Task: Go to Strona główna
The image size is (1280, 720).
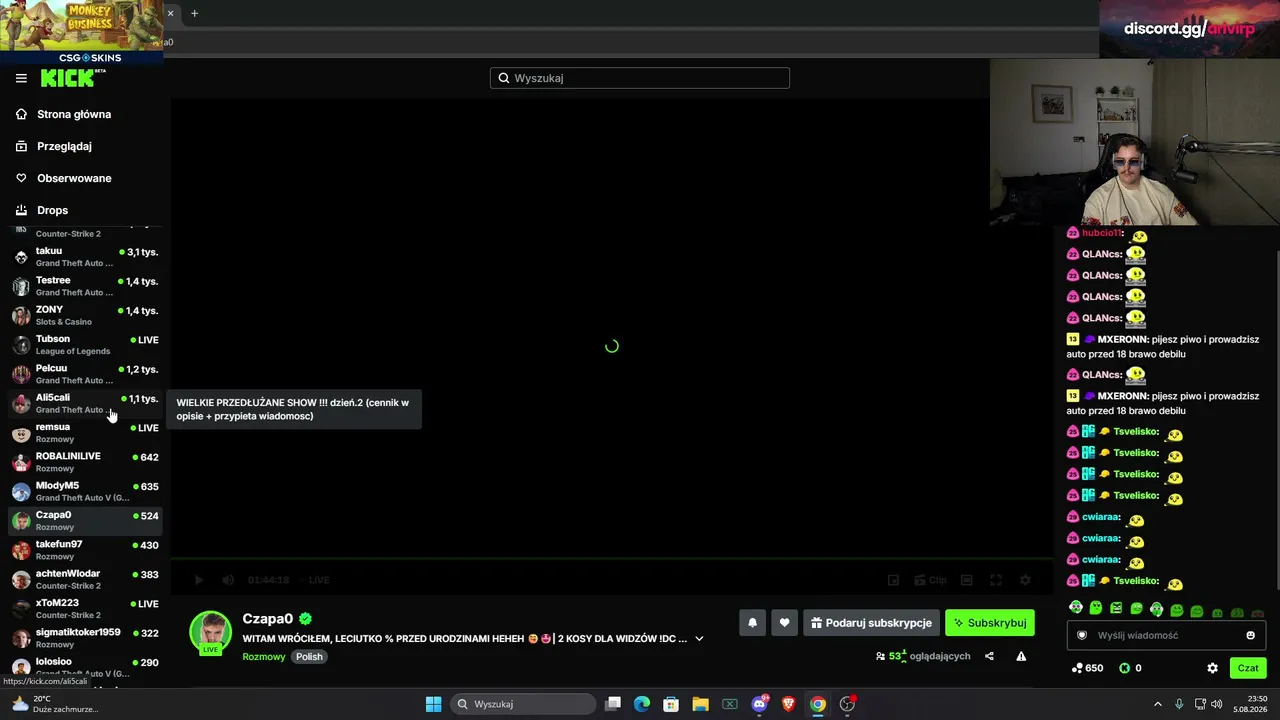Action: [x=74, y=114]
